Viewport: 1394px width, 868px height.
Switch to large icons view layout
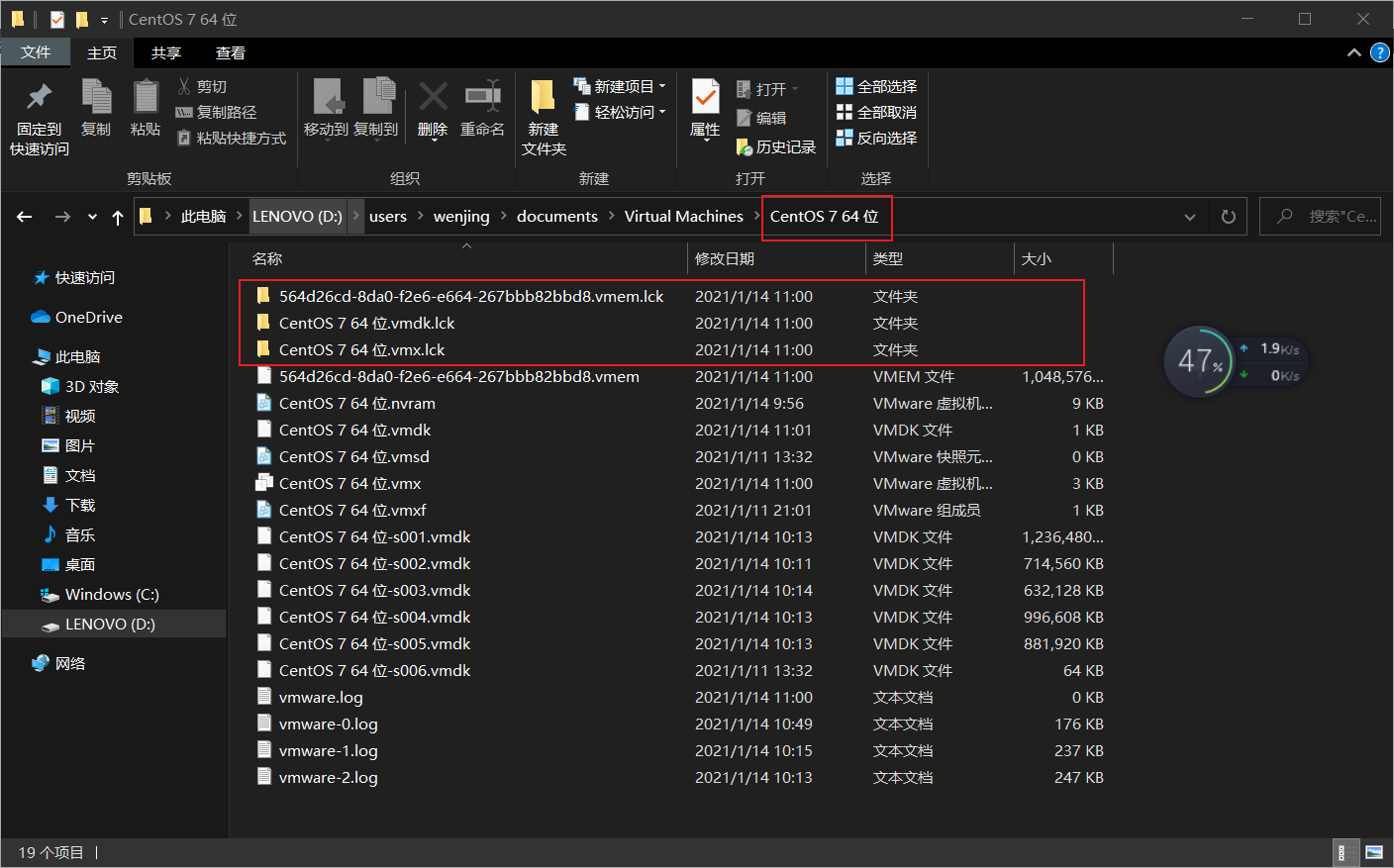1374,852
